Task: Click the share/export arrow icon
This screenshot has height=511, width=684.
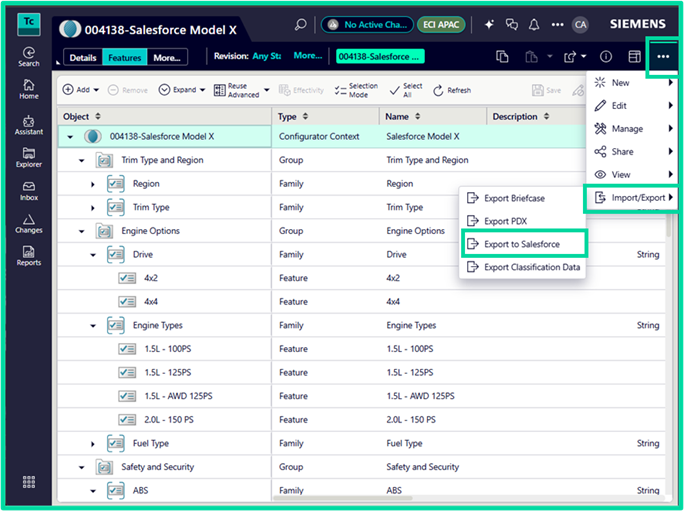Action: [570, 57]
